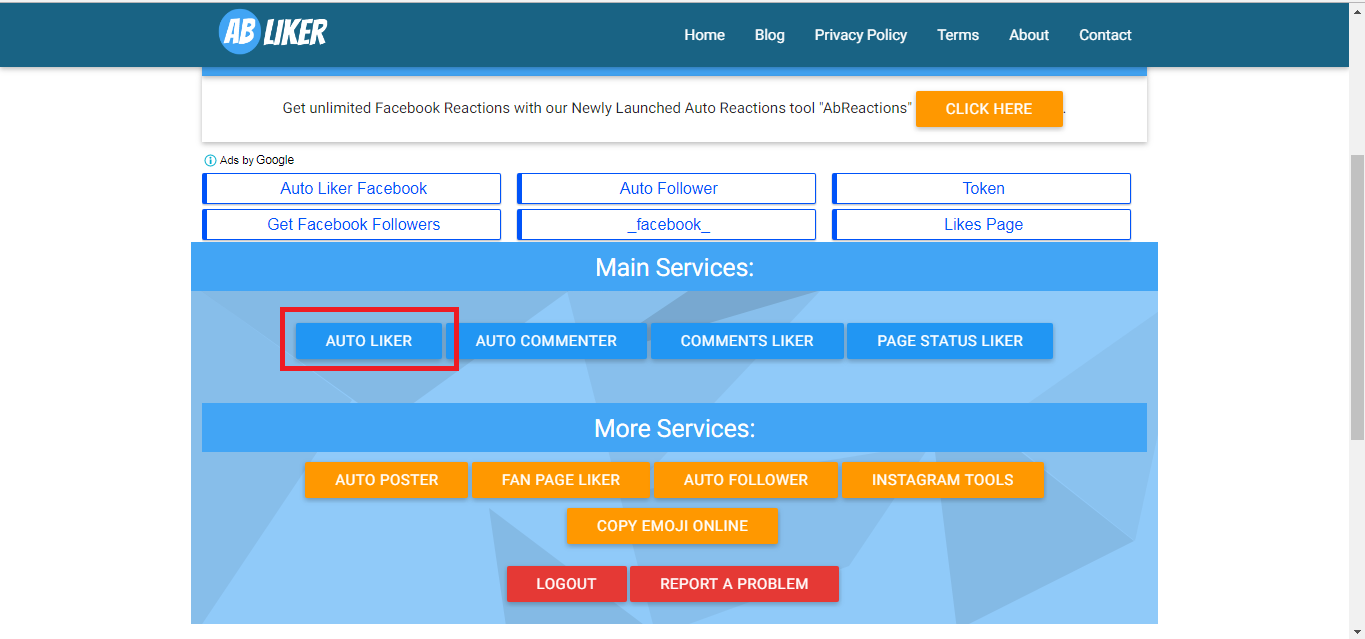
Task: Click the Ads by Google info icon
Action: [x=210, y=160]
